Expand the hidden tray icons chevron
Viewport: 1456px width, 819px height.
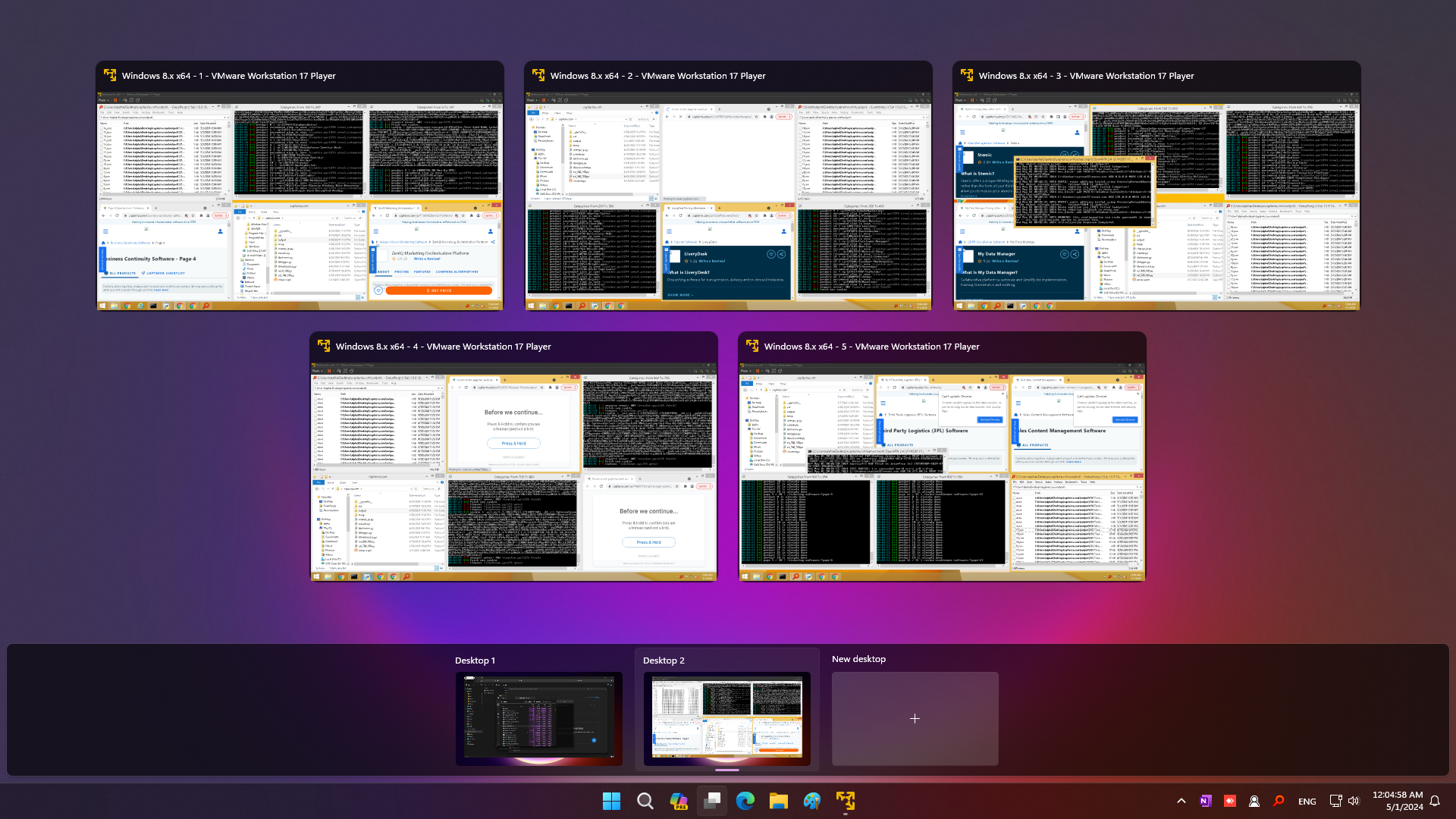1181,801
